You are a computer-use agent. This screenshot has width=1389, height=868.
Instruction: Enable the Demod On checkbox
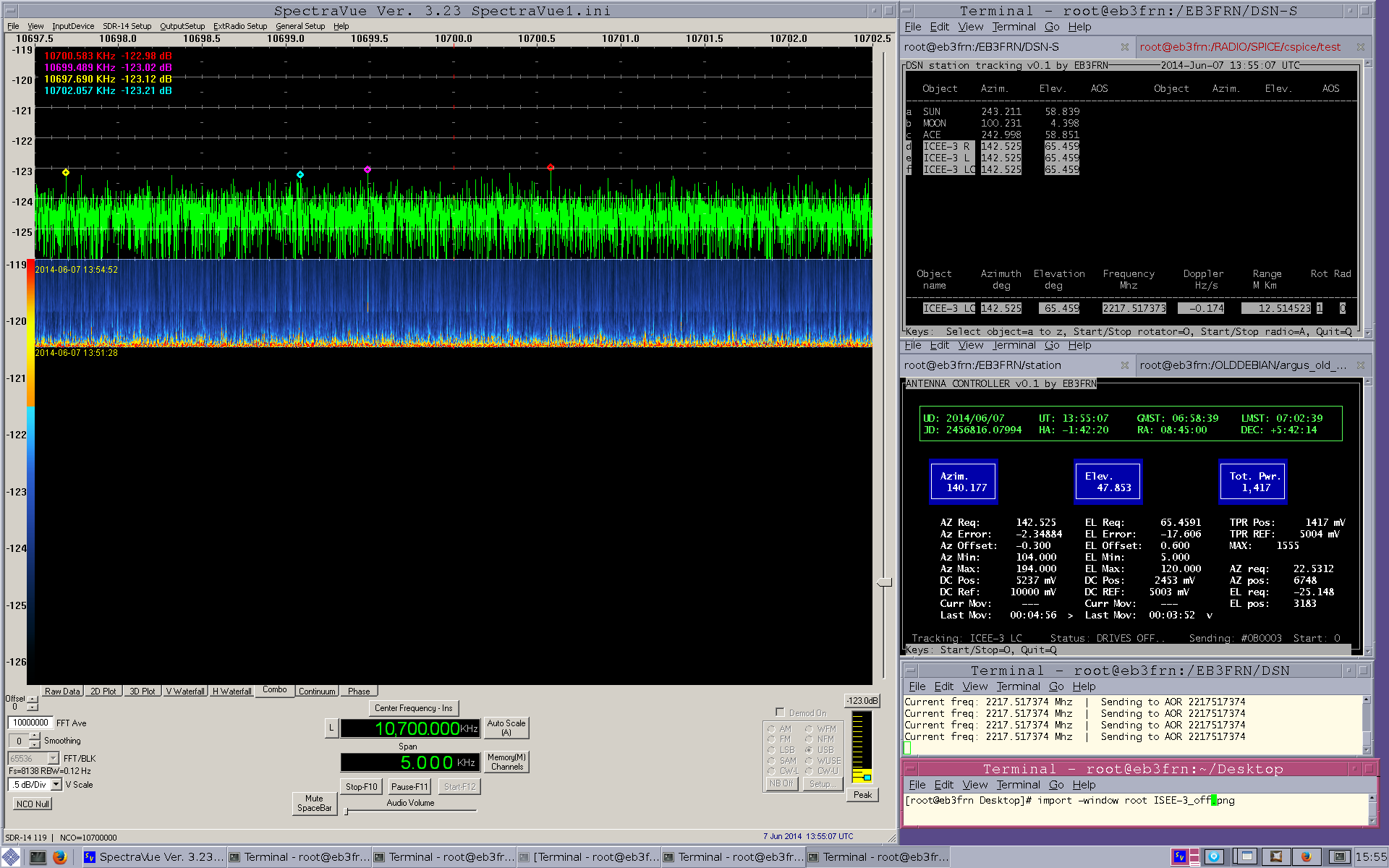pos(780,712)
